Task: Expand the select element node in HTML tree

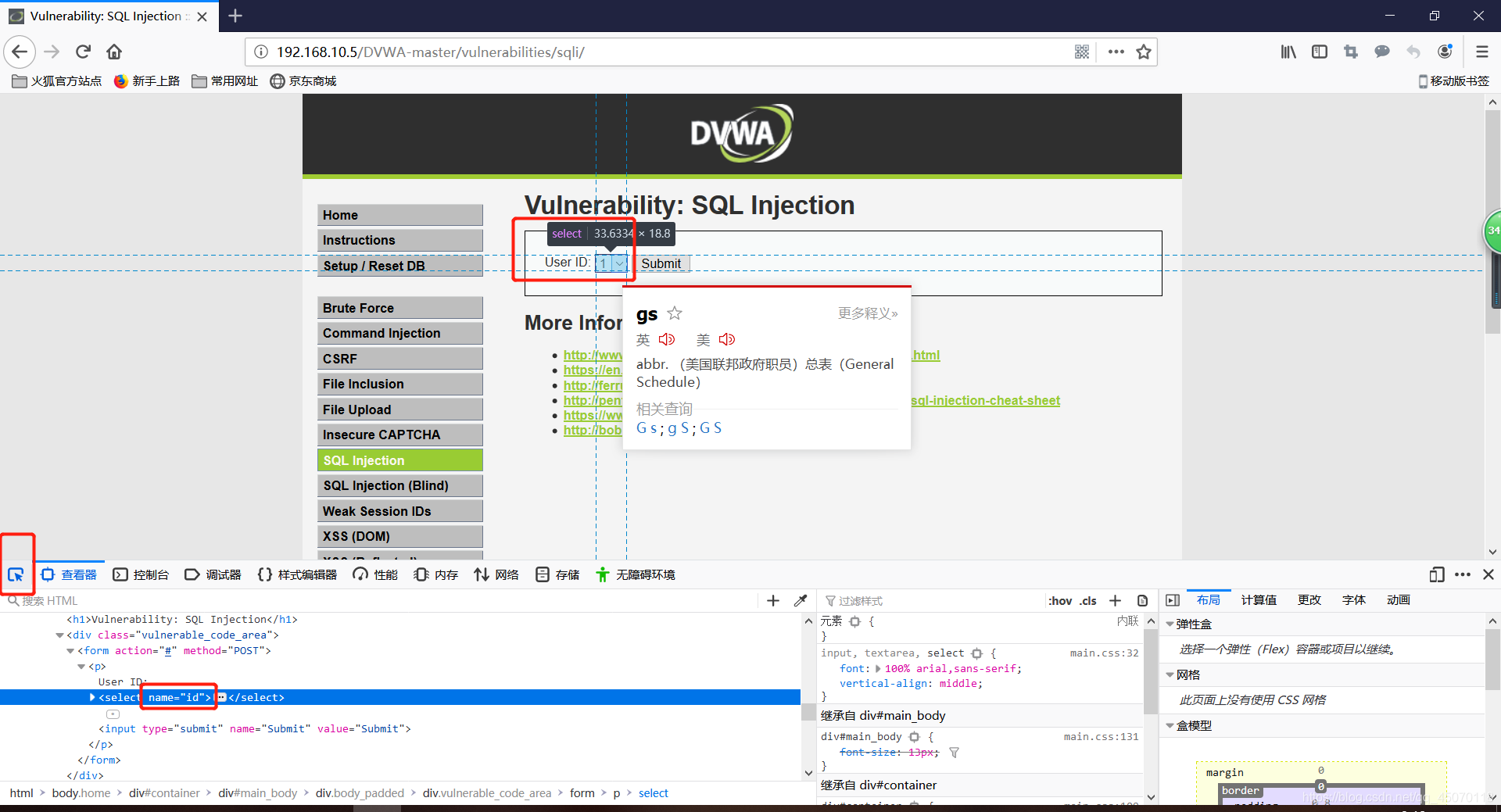Action: [x=92, y=697]
